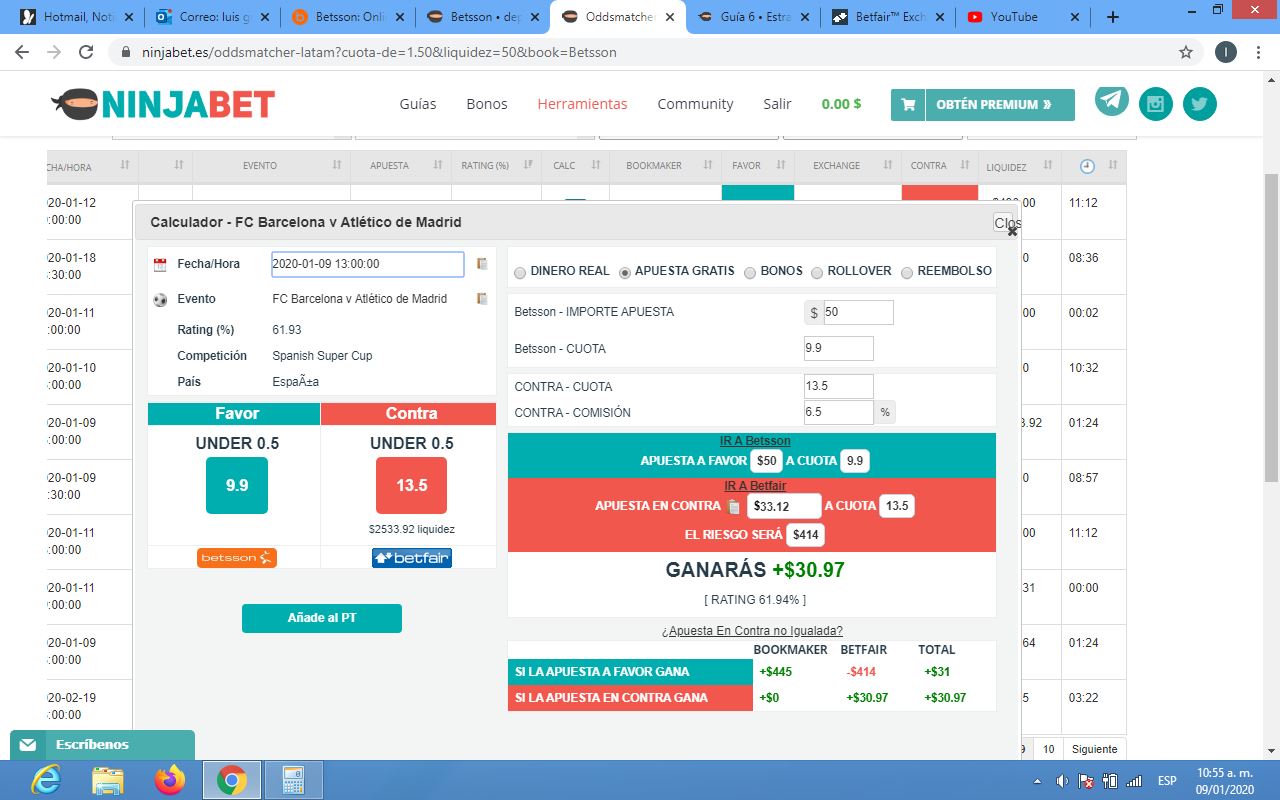Image resolution: width=1280 pixels, height=800 pixels.
Task: Copy the Evento name with clipboard icon
Action: (482, 299)
